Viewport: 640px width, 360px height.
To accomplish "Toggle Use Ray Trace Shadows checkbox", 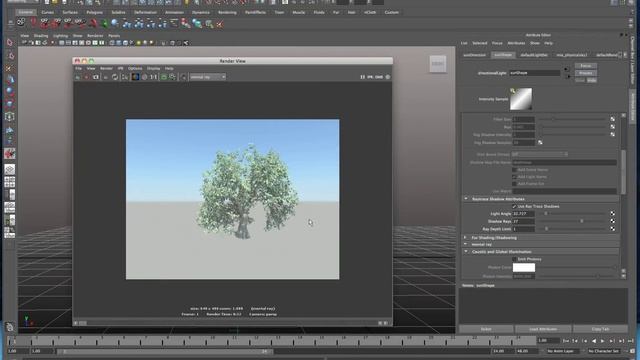I will pyautogui.click(x=514, y=207).
